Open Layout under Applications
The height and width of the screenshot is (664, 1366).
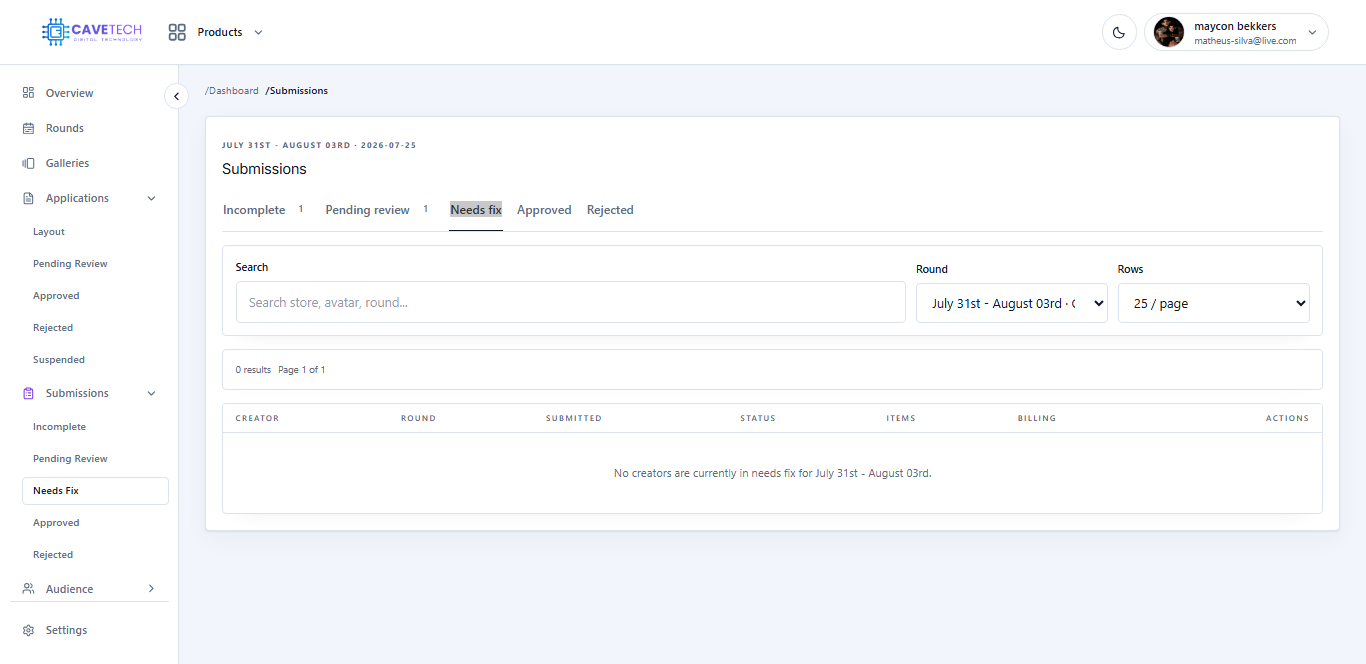[49, 232]
